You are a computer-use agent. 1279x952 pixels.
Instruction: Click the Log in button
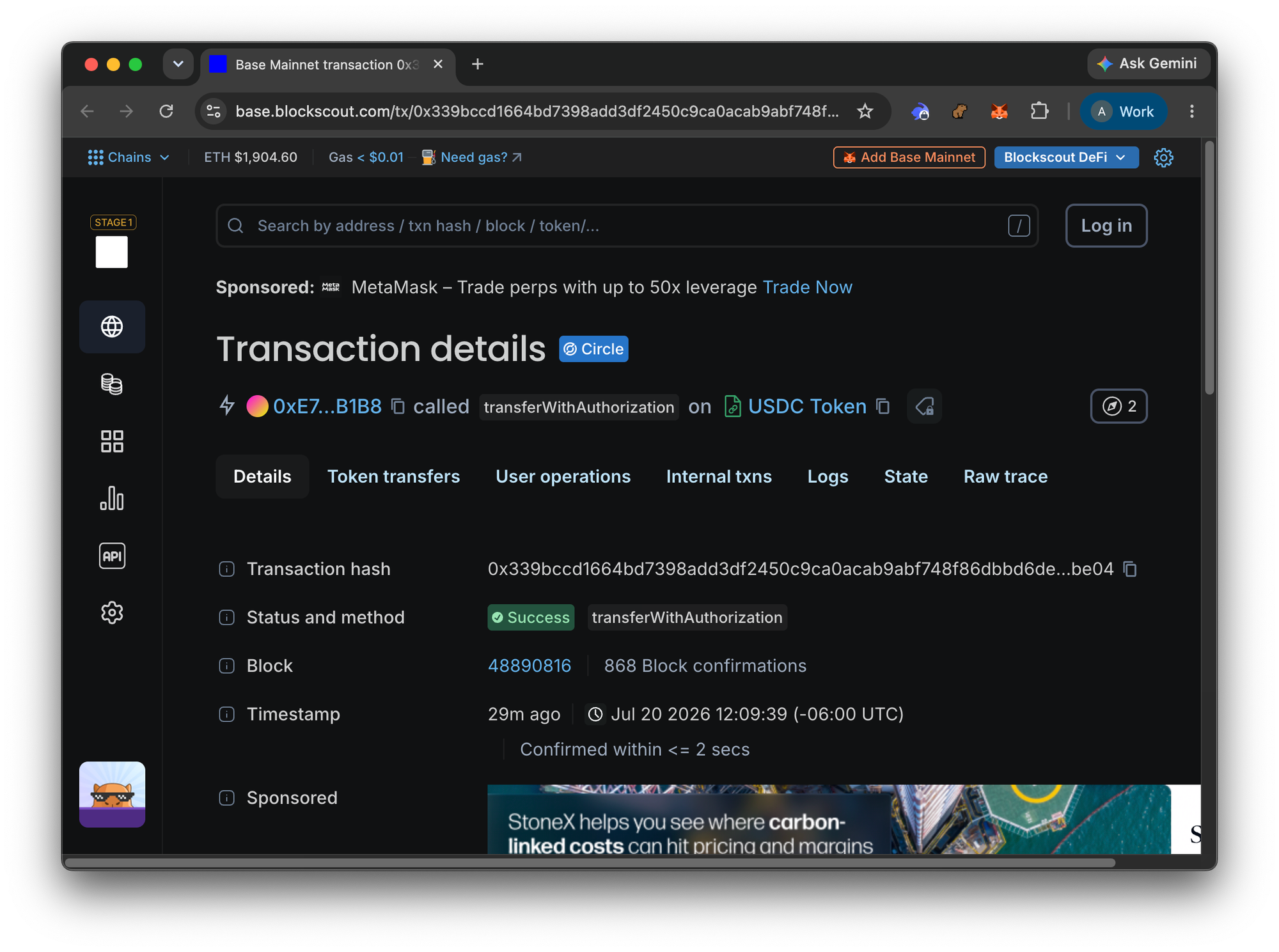[1106, 226]
